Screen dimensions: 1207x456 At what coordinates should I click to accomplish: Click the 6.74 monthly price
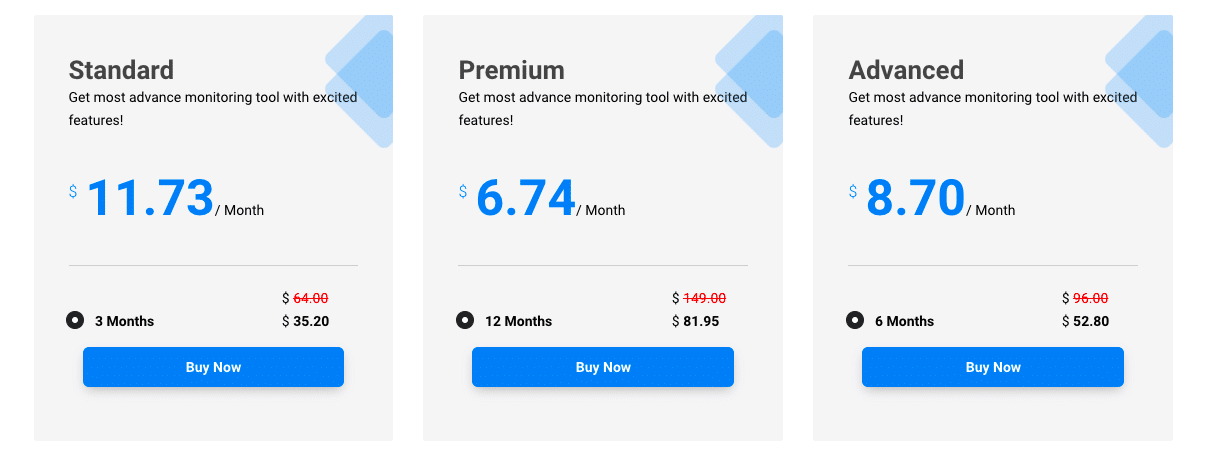pyautogui.click(x=526, y=198)
